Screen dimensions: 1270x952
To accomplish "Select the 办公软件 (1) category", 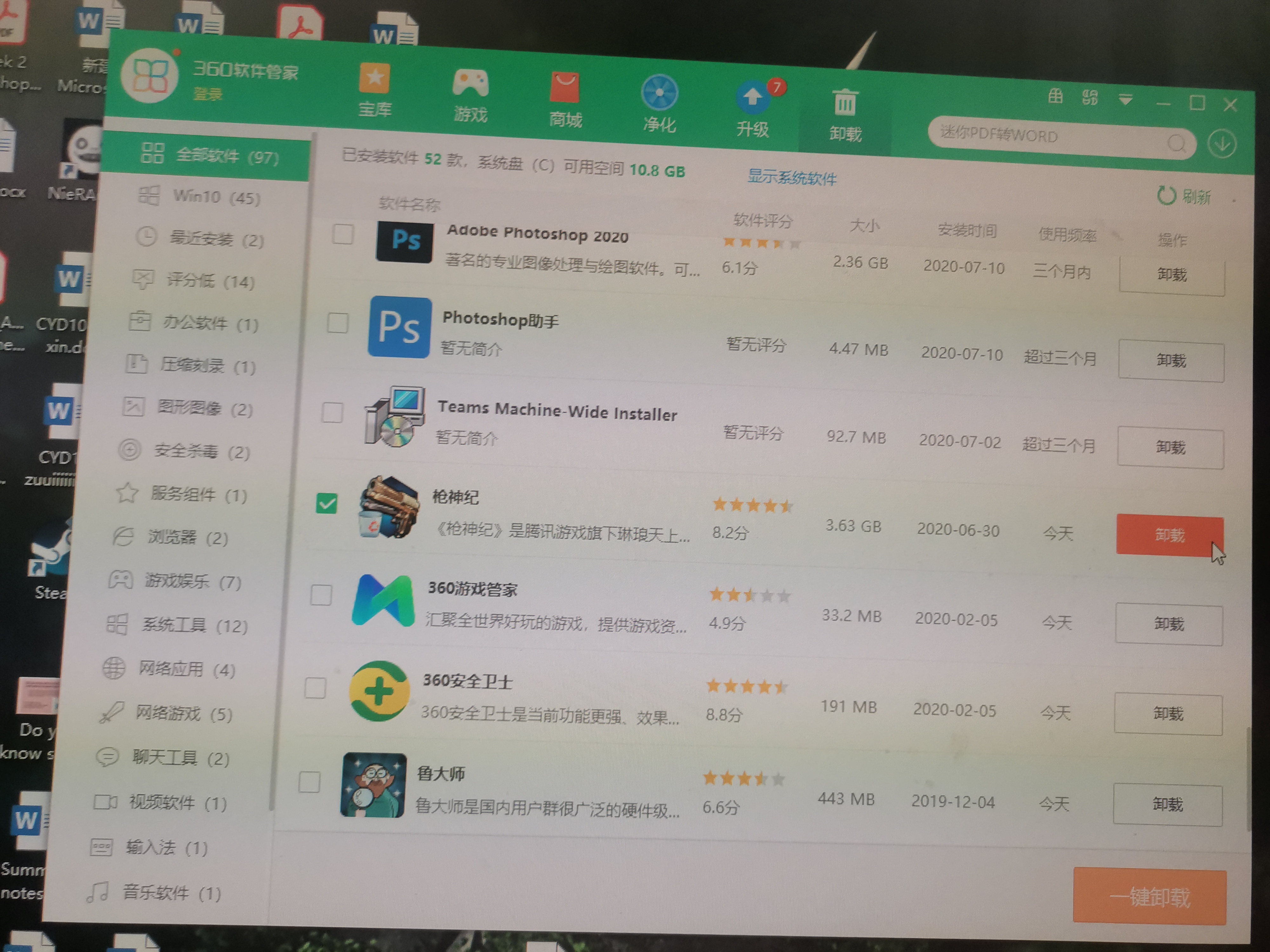I will (194, 323).
